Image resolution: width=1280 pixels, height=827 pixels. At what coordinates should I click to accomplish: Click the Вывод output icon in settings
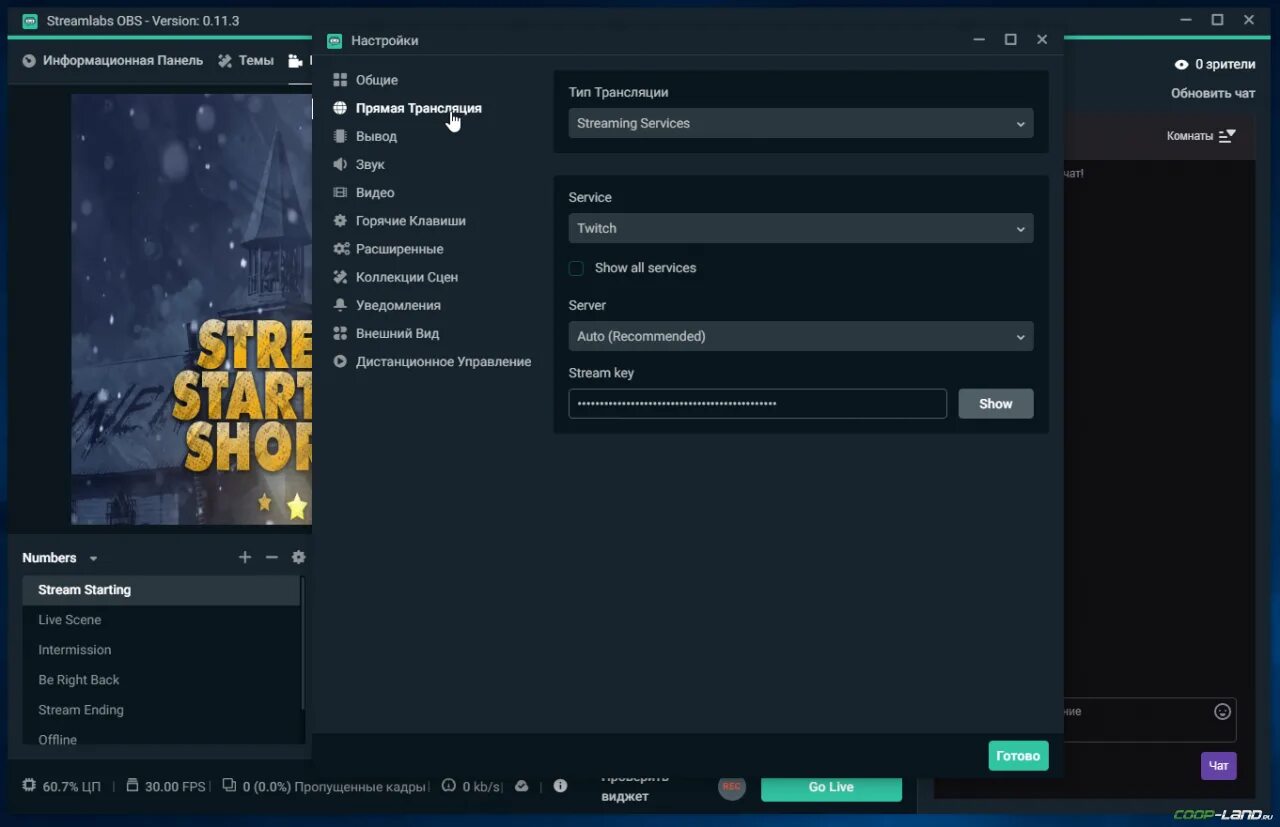tap(340, 136)
